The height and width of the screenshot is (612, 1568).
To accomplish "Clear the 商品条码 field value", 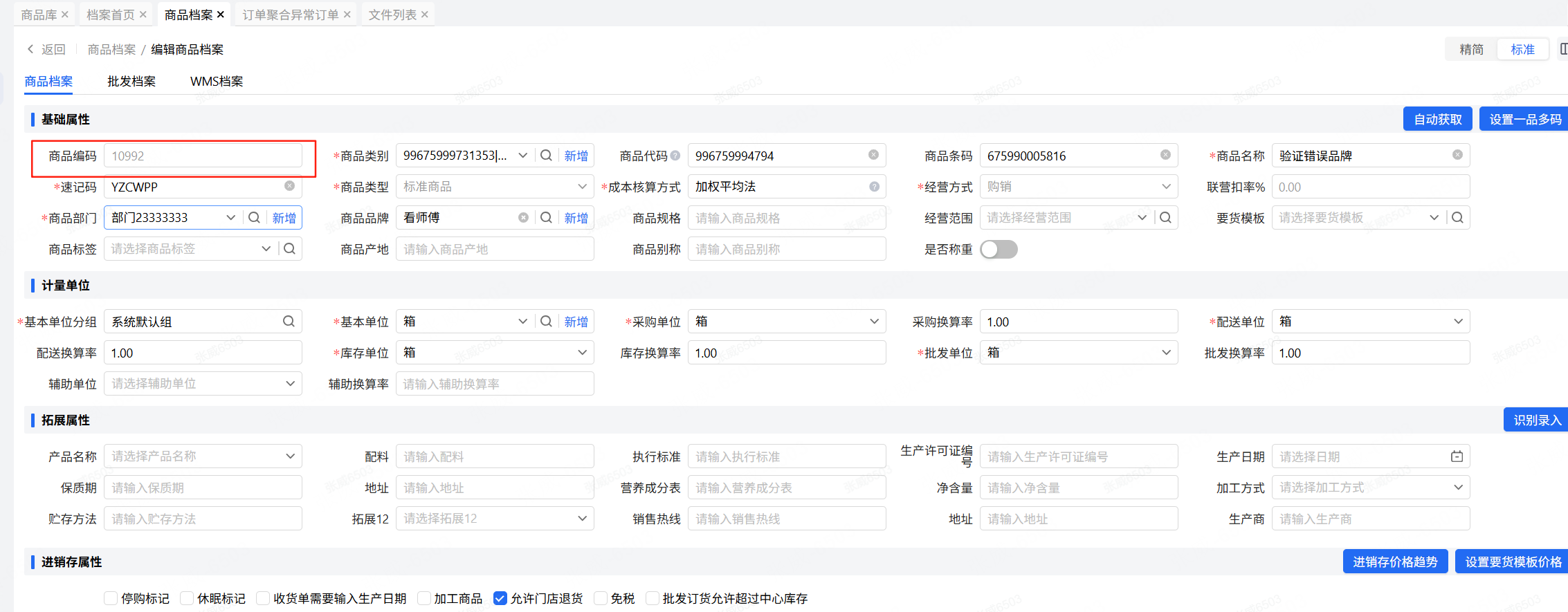I will pos(1165,155).
